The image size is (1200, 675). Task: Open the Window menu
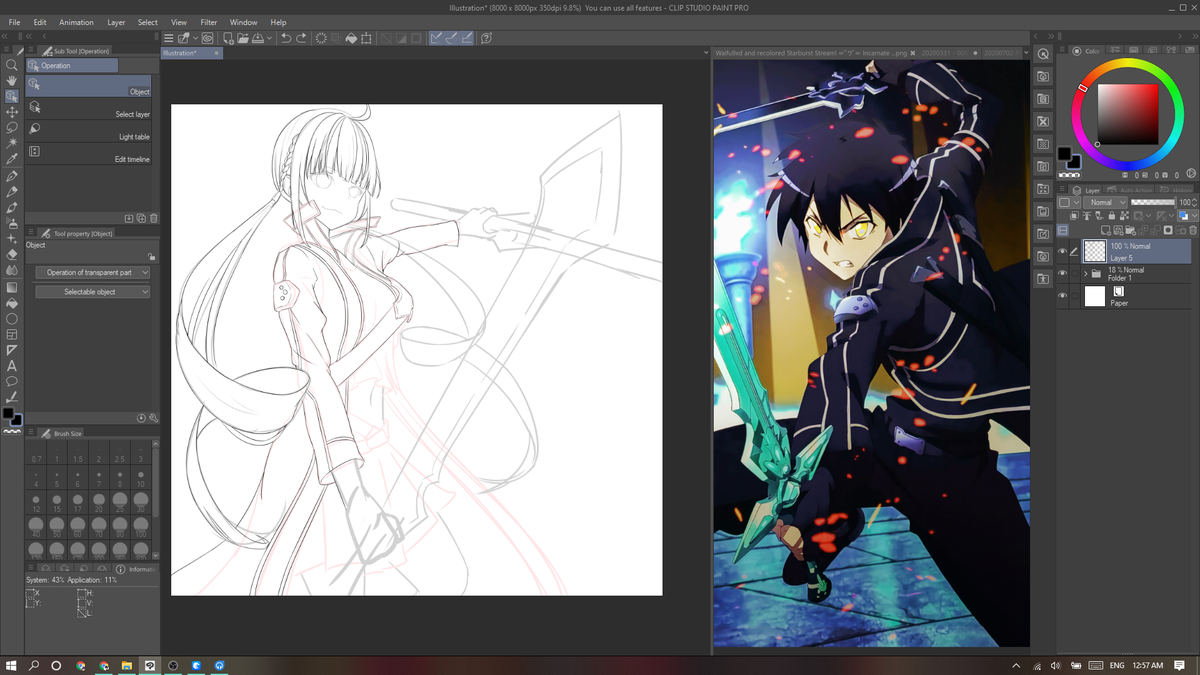click(243, 22)
